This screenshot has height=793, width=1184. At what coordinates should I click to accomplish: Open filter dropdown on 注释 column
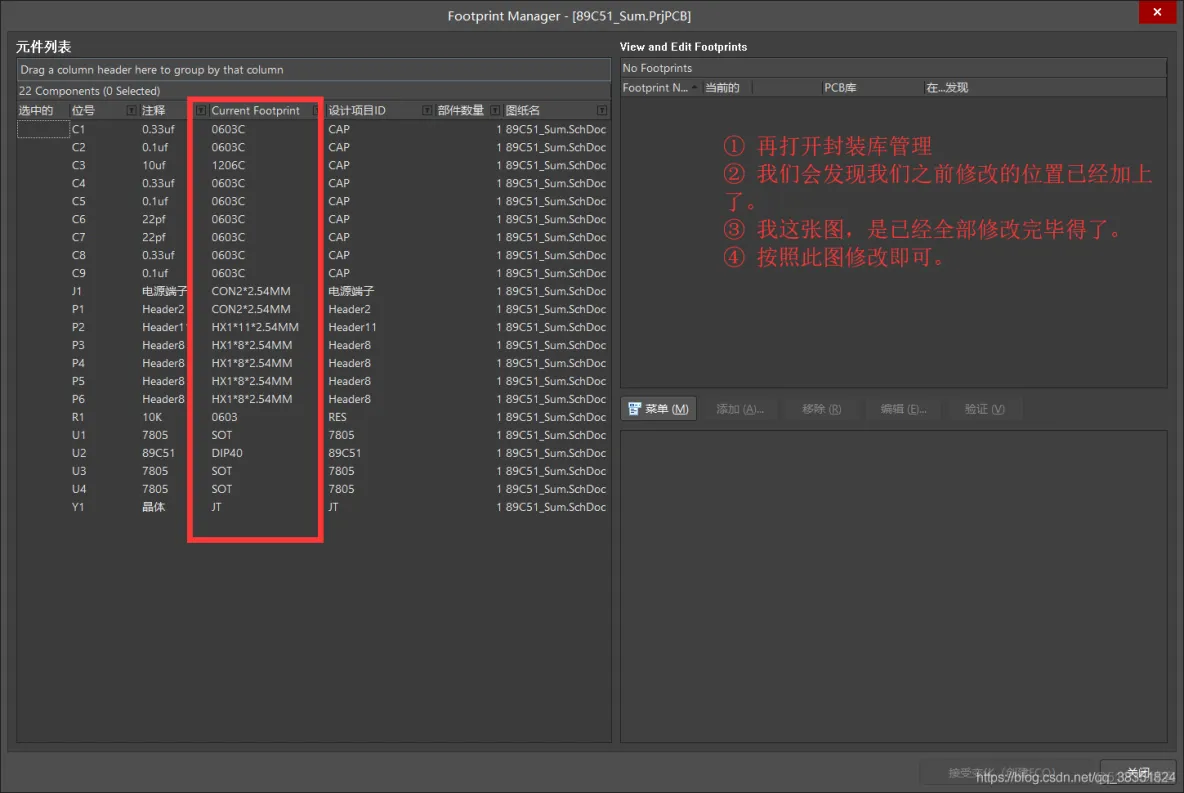tap(201, 110)
